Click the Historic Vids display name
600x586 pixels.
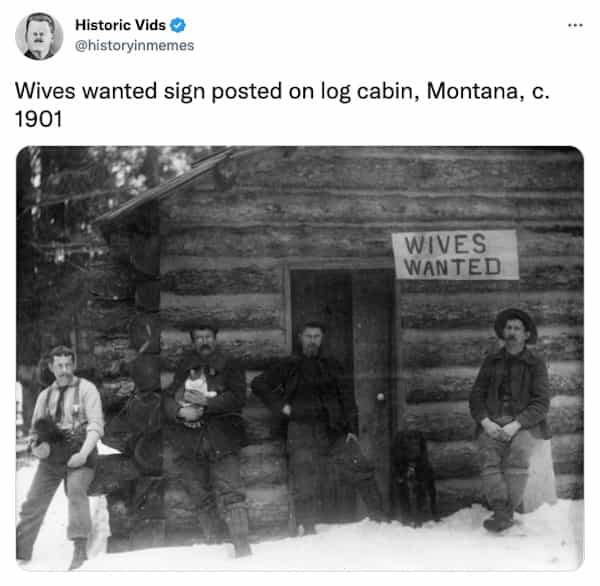[120, 25]
